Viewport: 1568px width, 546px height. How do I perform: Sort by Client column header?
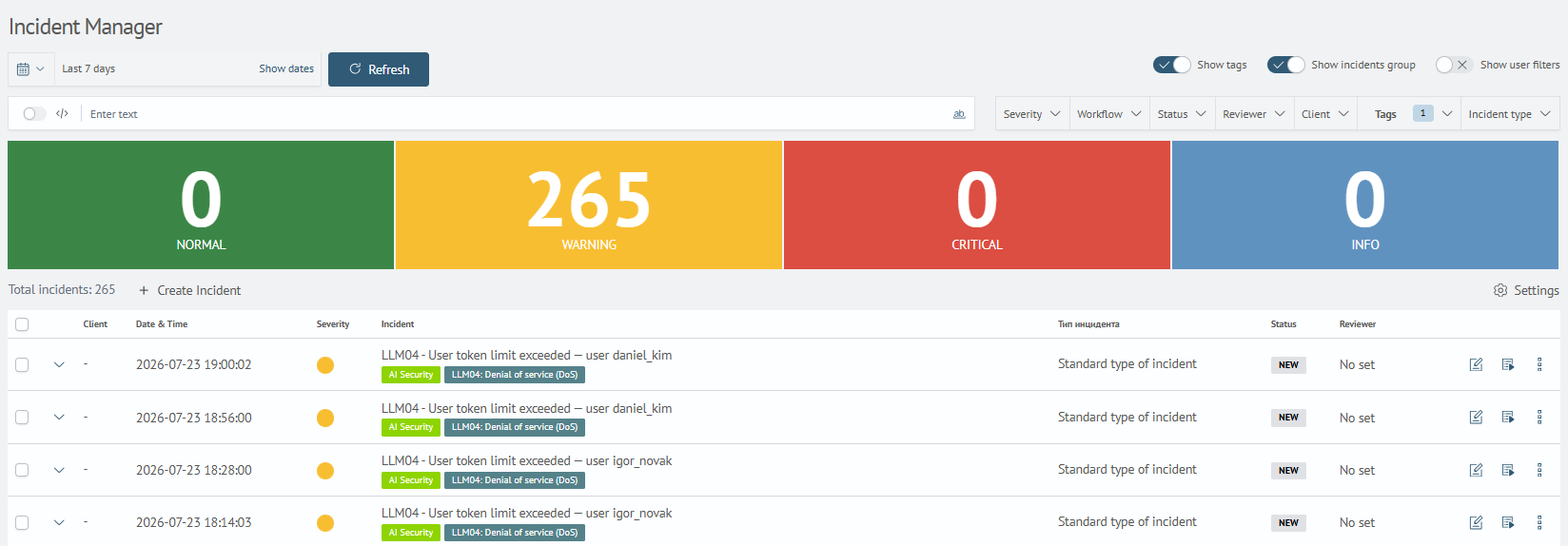click(x=95, y=324)
